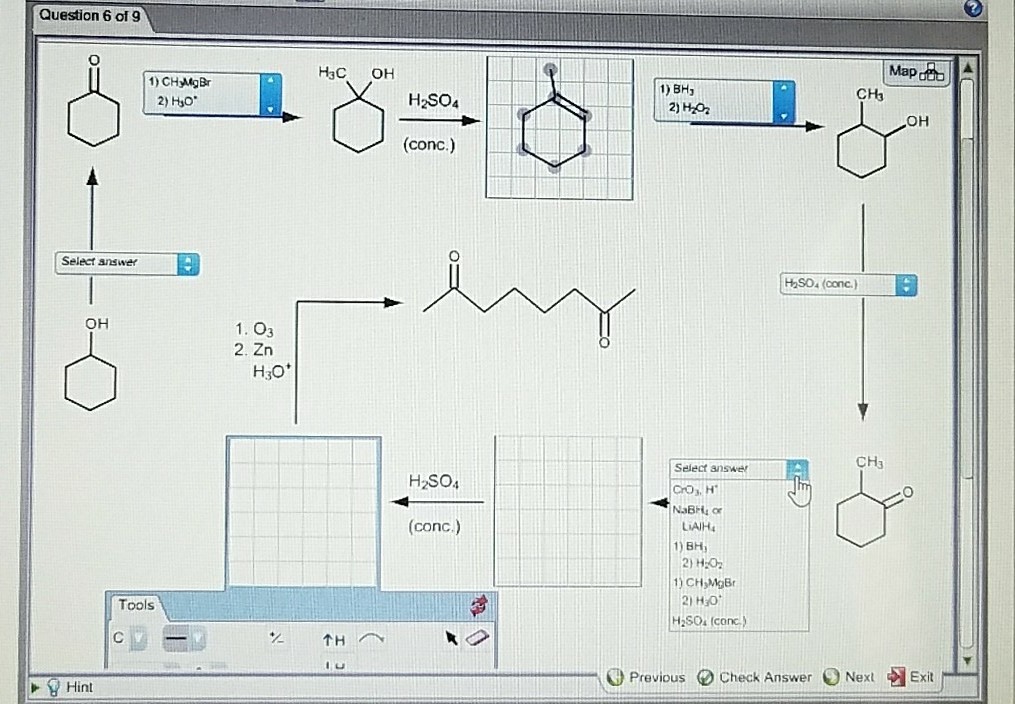Select the eraser tool
1015x704 pixels.
[478, 637]
